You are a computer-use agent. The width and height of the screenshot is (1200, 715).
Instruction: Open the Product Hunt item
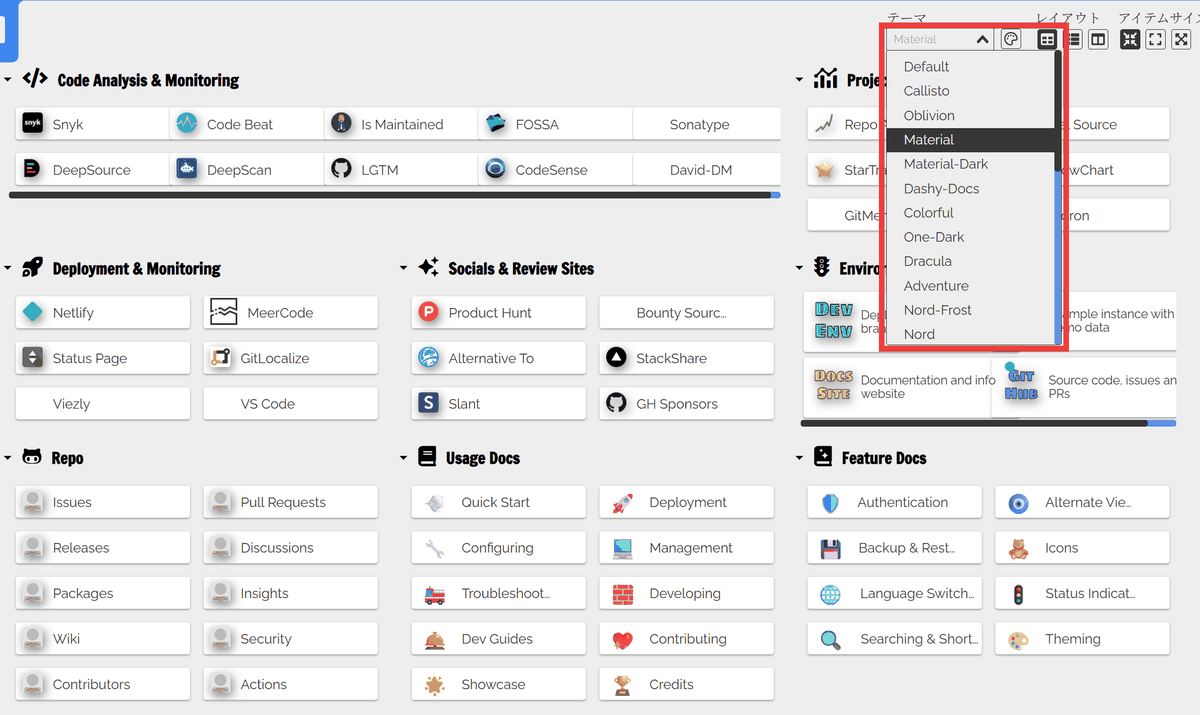[498, 313]
